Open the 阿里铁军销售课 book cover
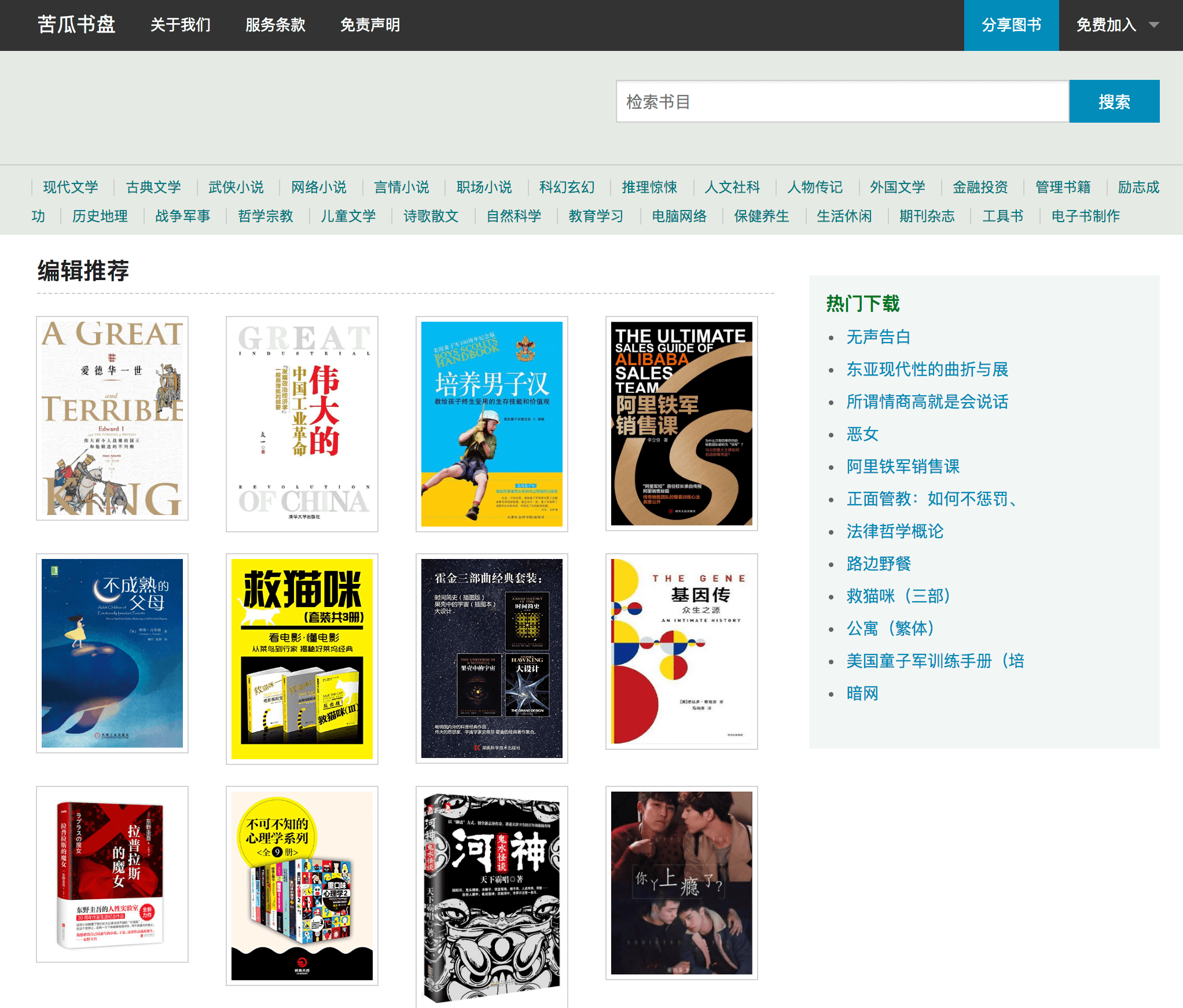The height and width of the screenshot is (1008, 1183). tap(681, 423)
